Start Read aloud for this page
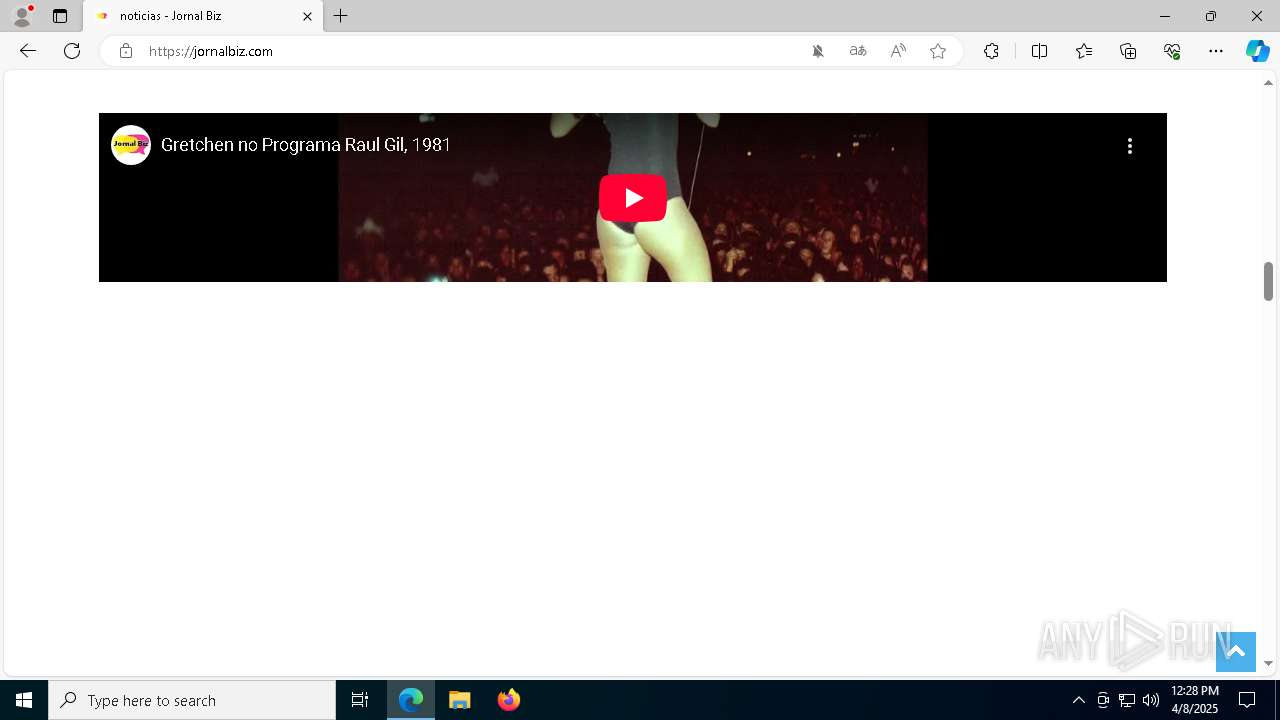Screen dimensions: 1280x720 (898, 51)
